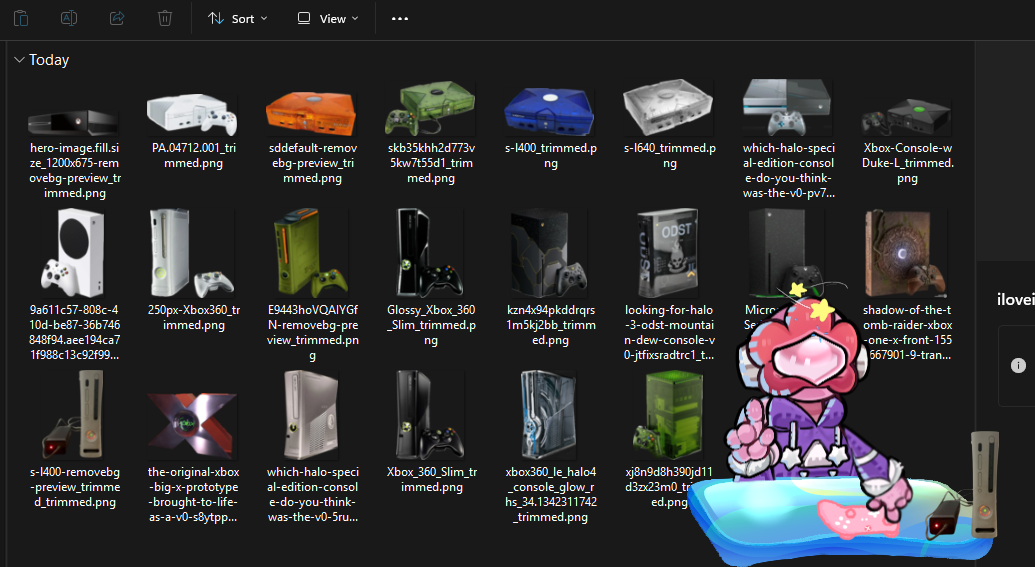Viewport: 1035px width, 567px height.
Task: Click the info icon in details pane
Action: pos(1018,365)
